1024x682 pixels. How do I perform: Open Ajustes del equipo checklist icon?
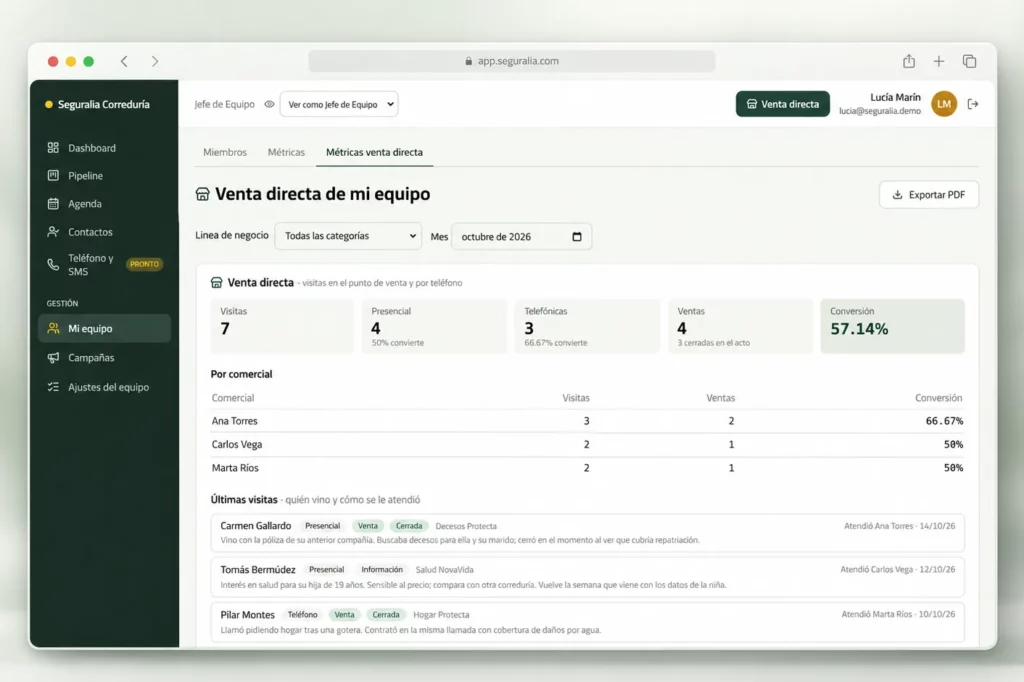pos(54,387)
